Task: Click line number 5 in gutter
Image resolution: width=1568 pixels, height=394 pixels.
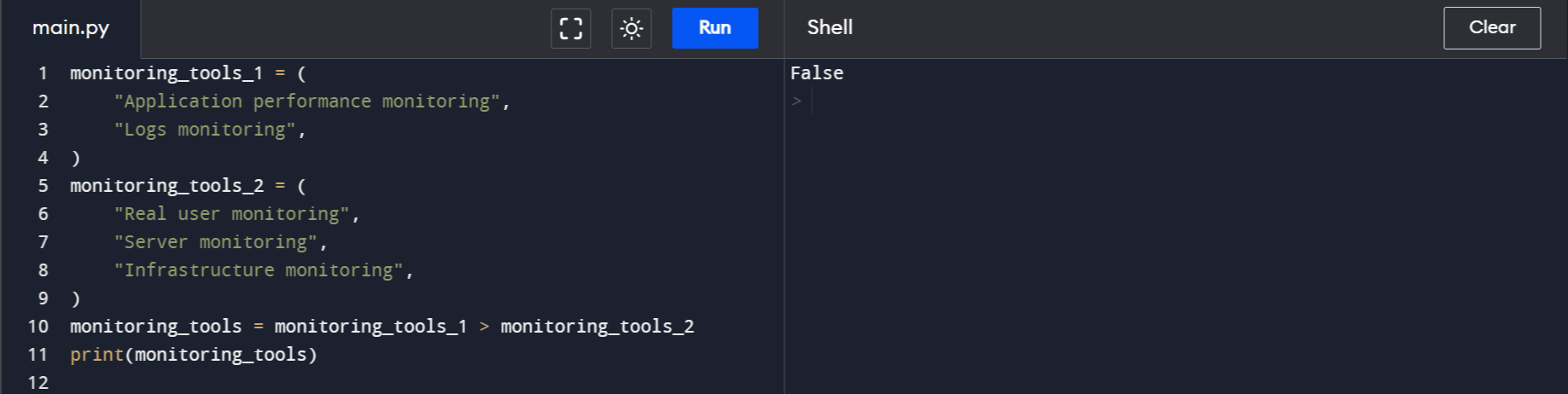Action: (43, 186)
